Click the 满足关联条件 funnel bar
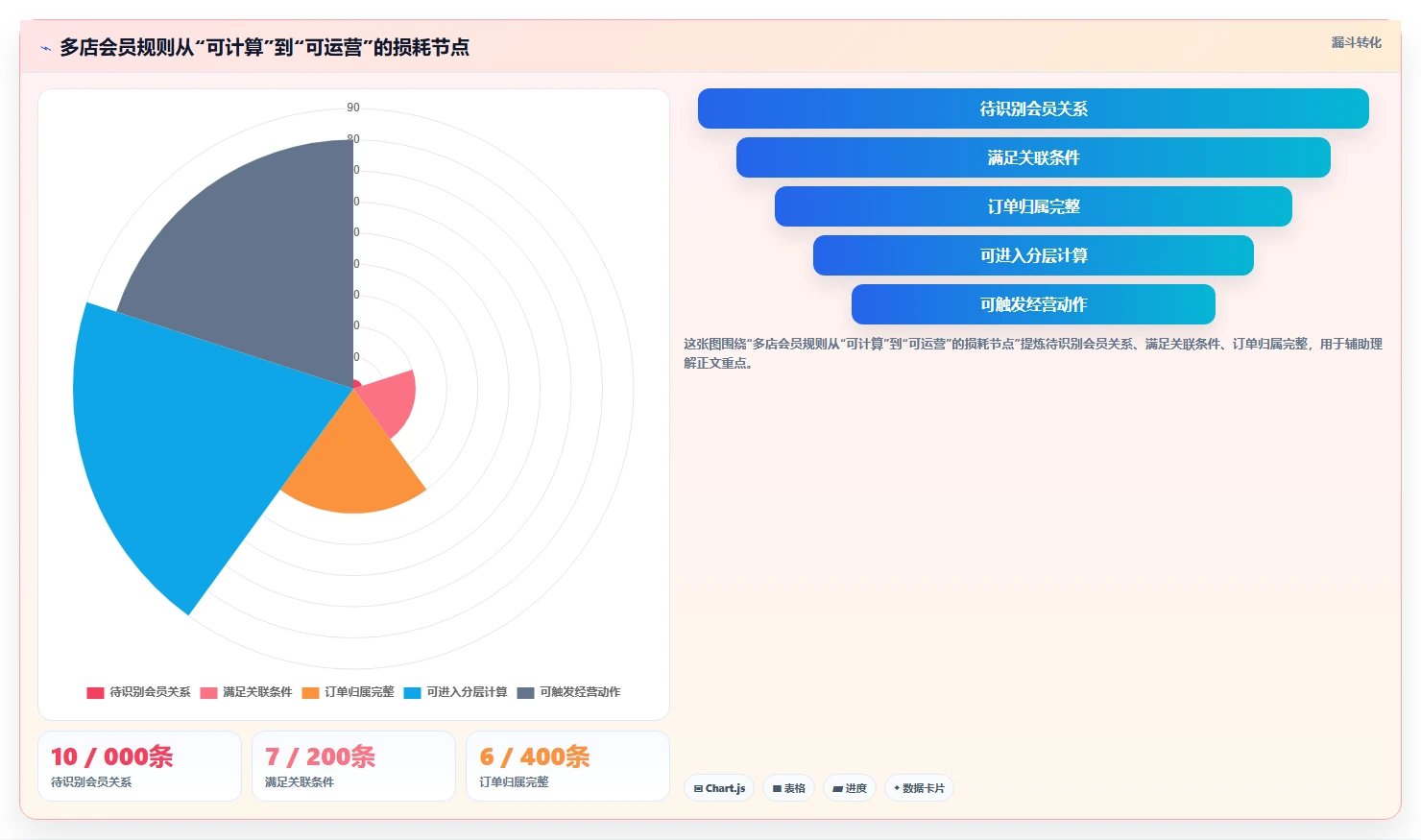Image resolution: width=1421 pixels, height=840 pixels. [1033, 157]
